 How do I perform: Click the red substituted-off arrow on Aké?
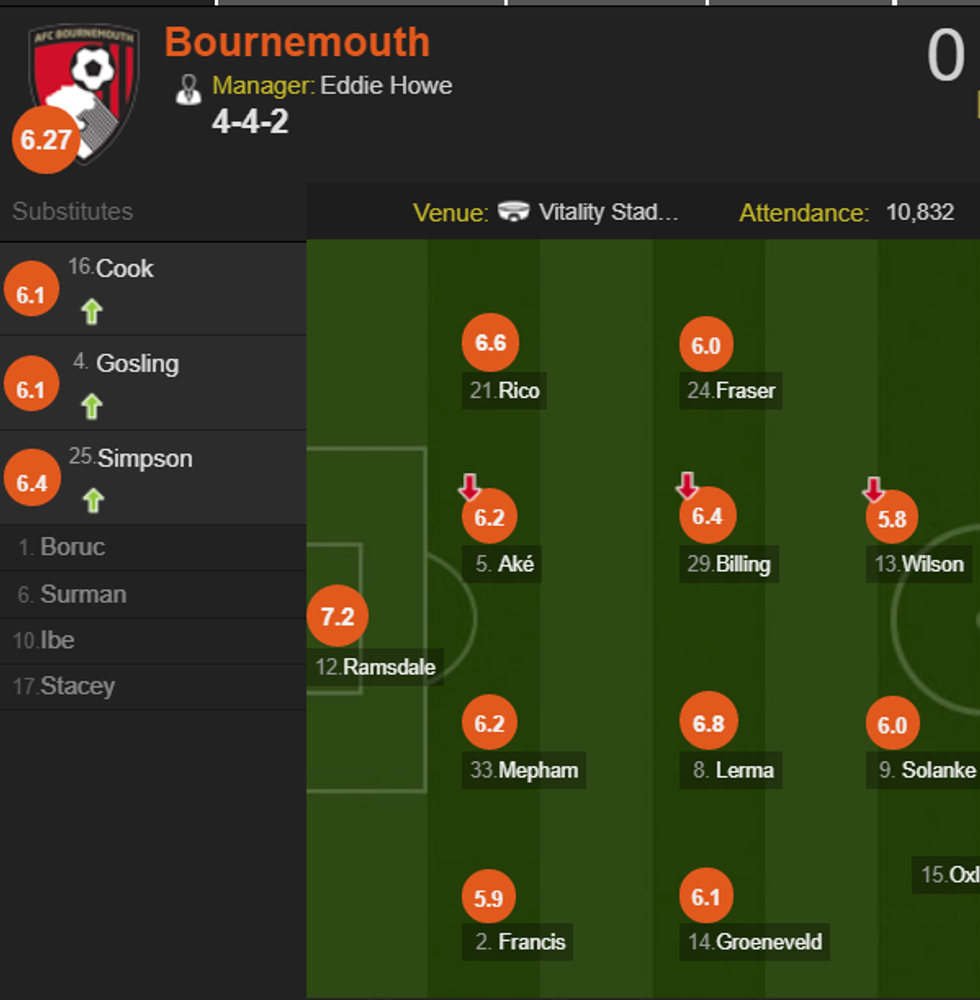click(470, 488)
